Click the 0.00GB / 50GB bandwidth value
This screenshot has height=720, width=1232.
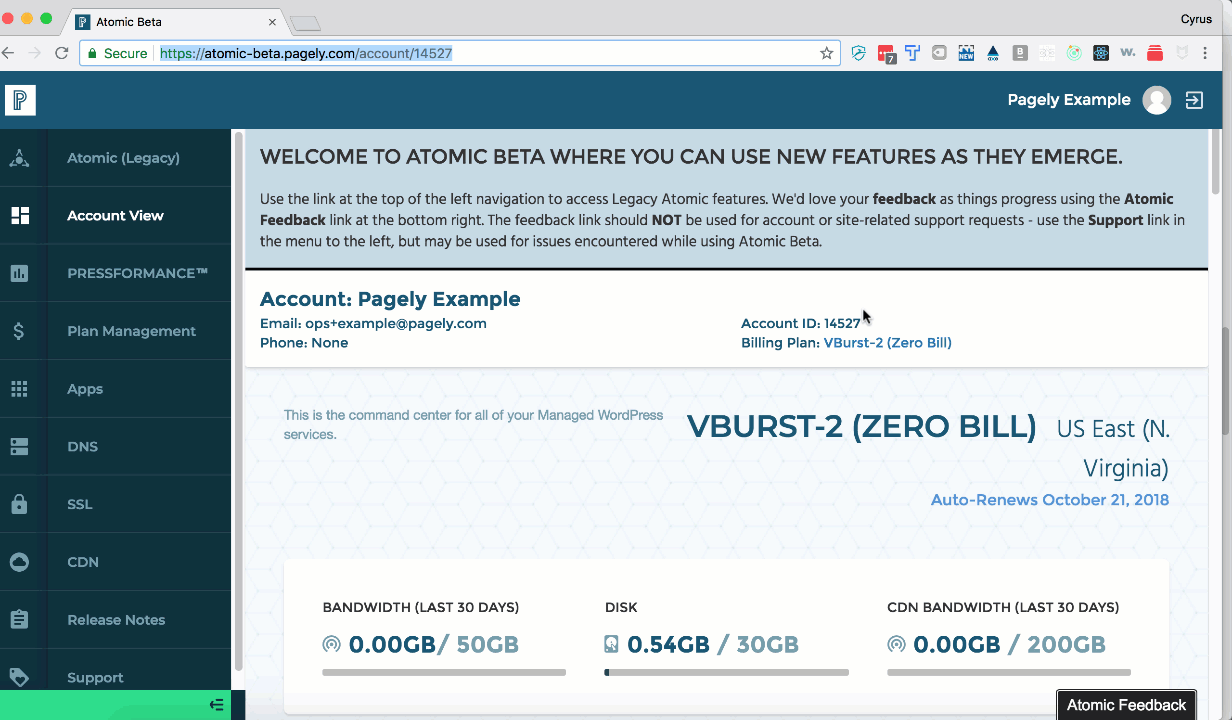pyautogui.click(x=433, y=645)
